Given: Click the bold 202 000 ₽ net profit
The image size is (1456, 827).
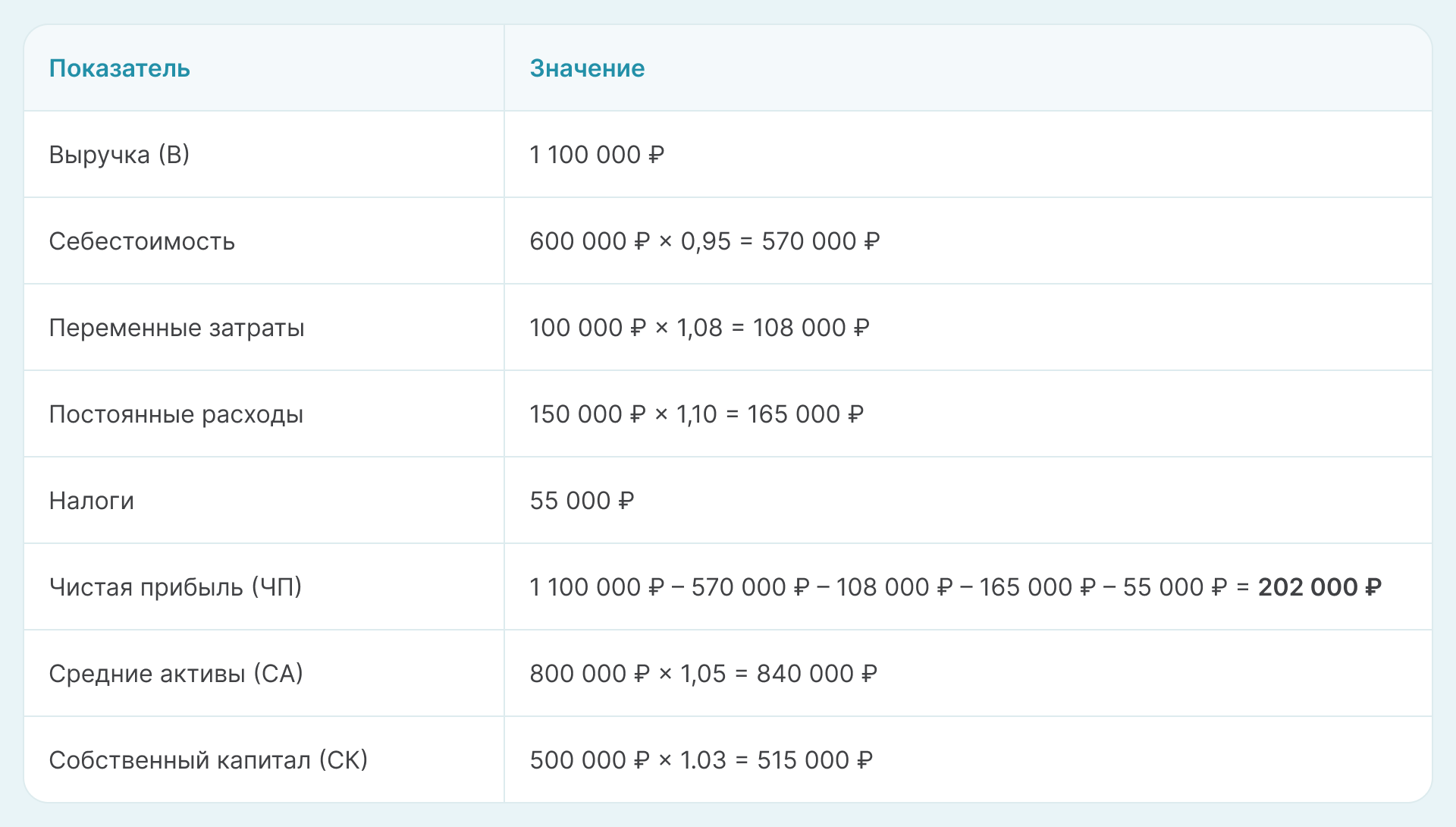Looking at the screenshot, I should (1319, 587).
